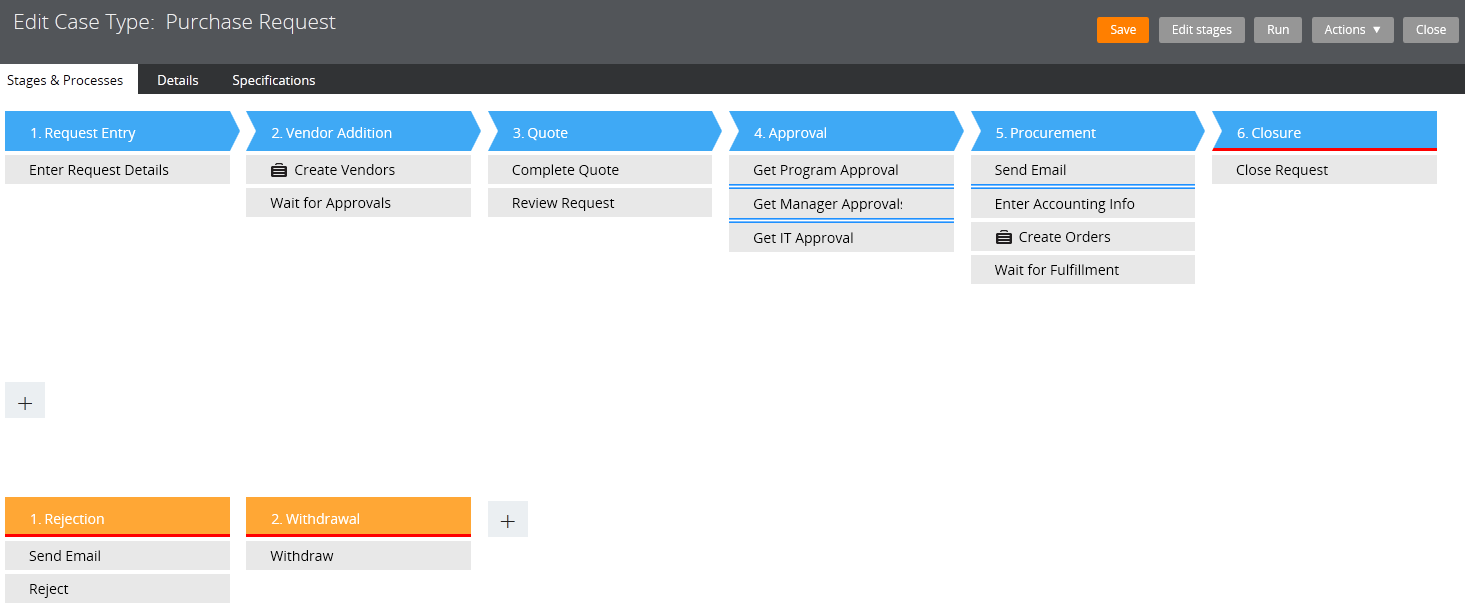Select the Rejection alternate stage header
This screenshot has height=610, width=1465.
tap(117, 518)
